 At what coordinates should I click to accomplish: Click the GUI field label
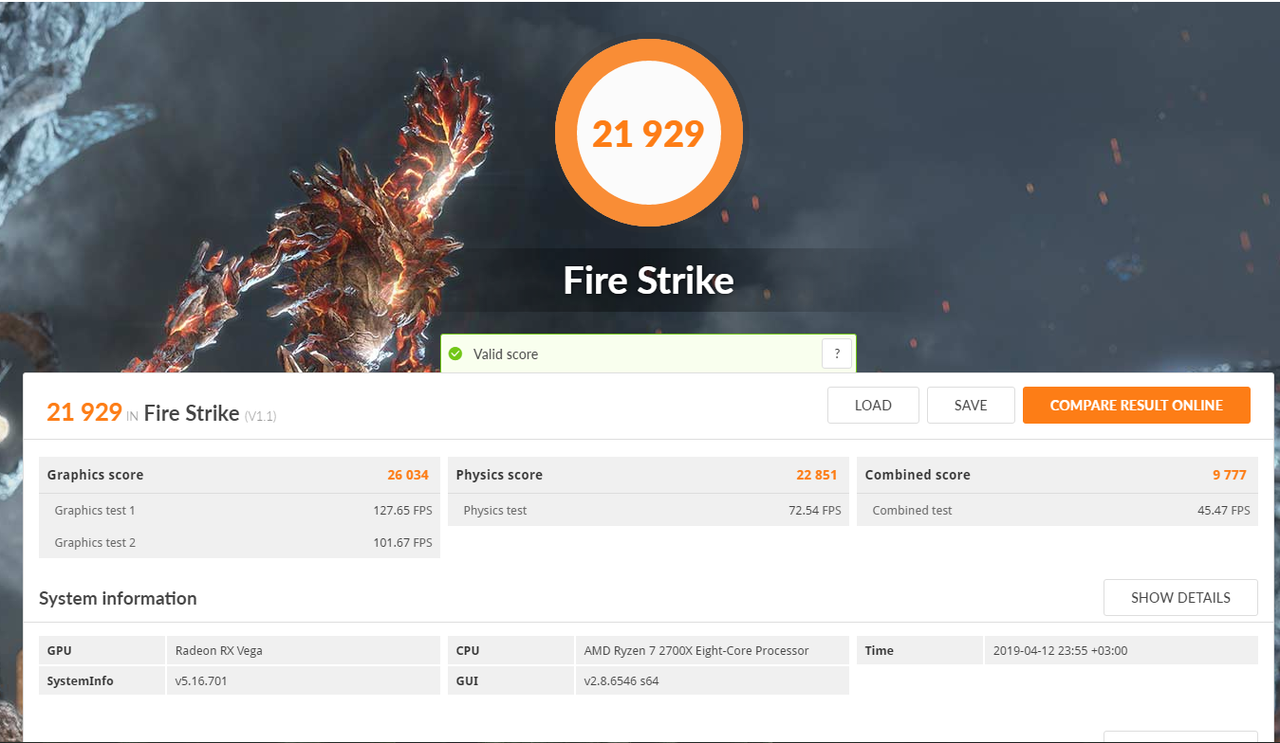[x=466, y=681]
